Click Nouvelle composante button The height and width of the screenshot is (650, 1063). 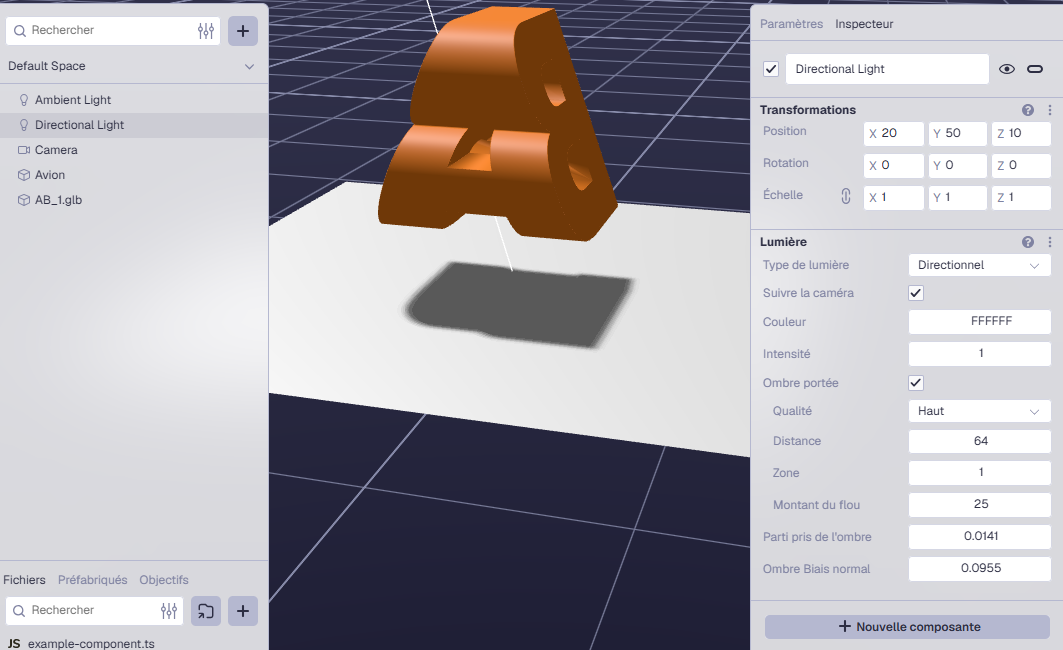[907, 627]
